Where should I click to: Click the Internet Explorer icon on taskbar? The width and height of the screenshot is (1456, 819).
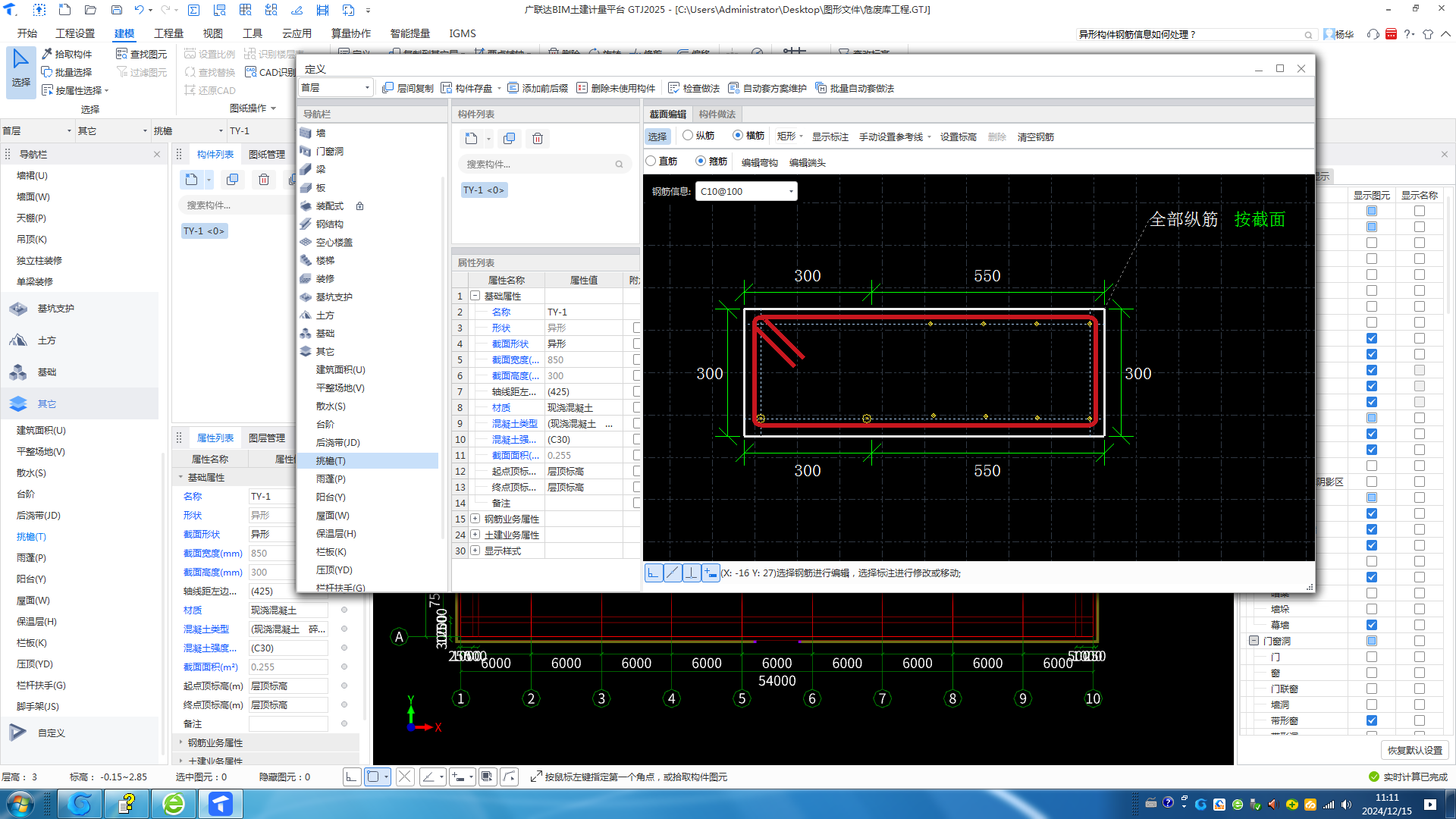174,804
